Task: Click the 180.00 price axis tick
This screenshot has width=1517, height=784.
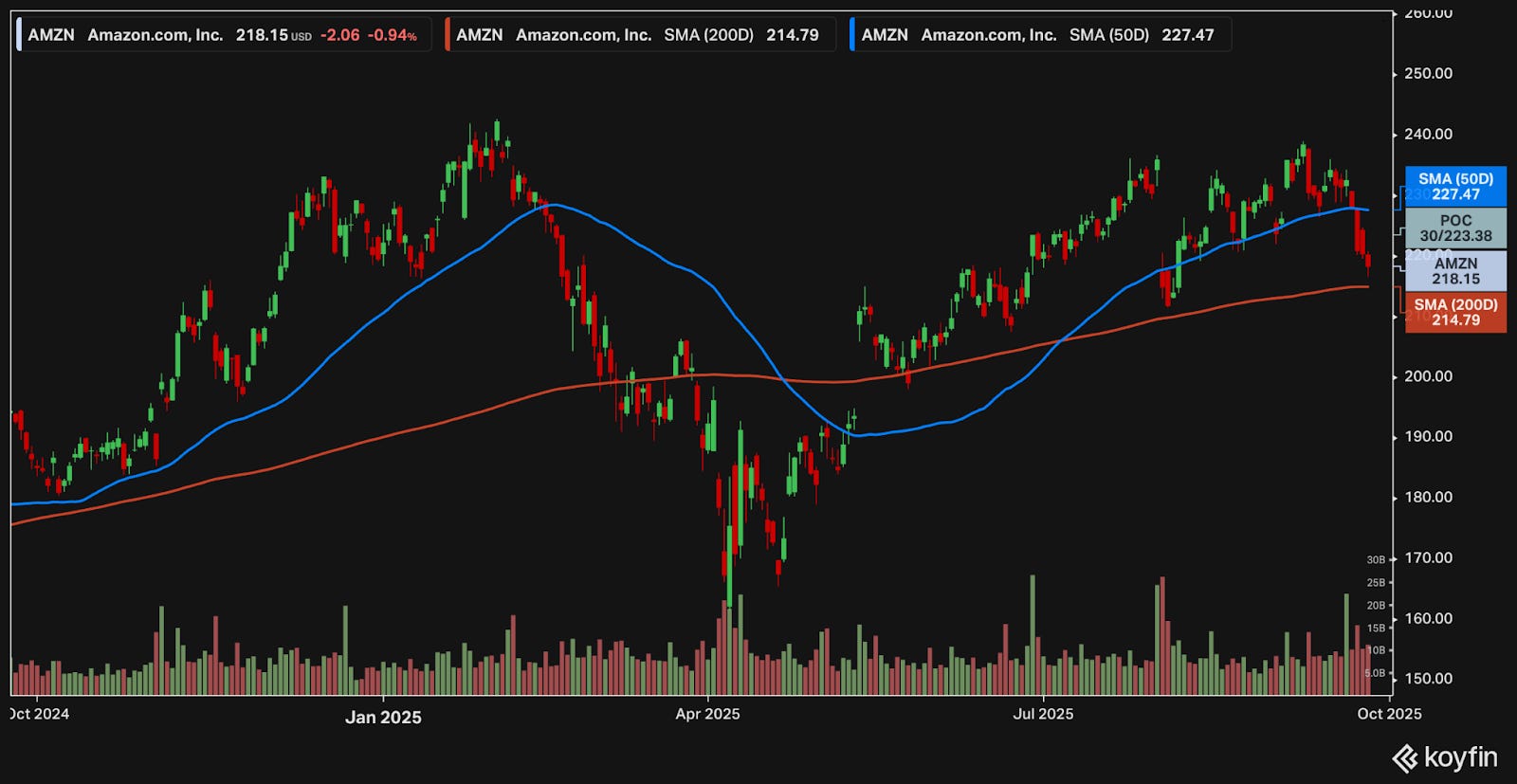Action: [x=1428, y=497]
